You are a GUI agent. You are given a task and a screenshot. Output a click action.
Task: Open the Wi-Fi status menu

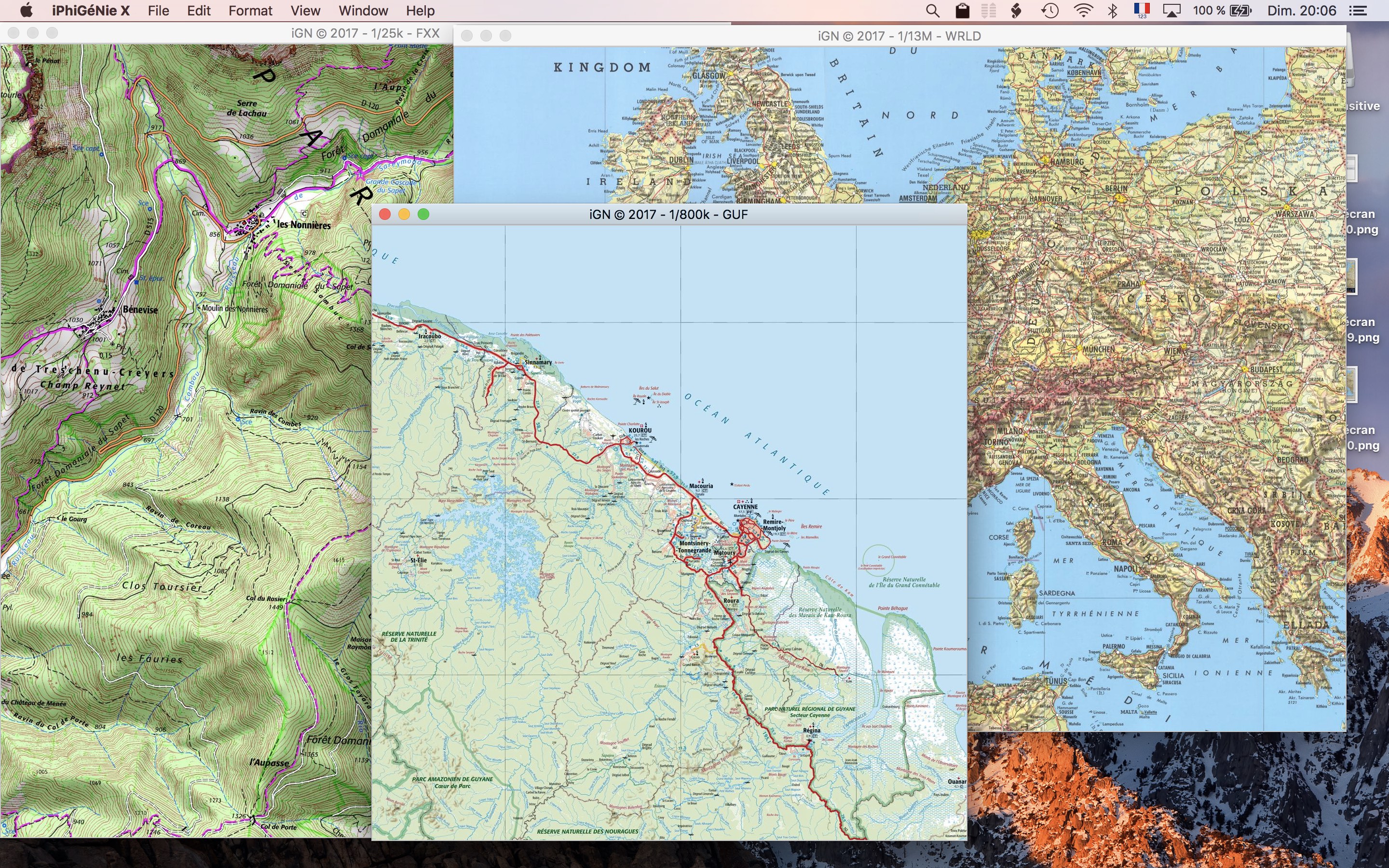1083,10
